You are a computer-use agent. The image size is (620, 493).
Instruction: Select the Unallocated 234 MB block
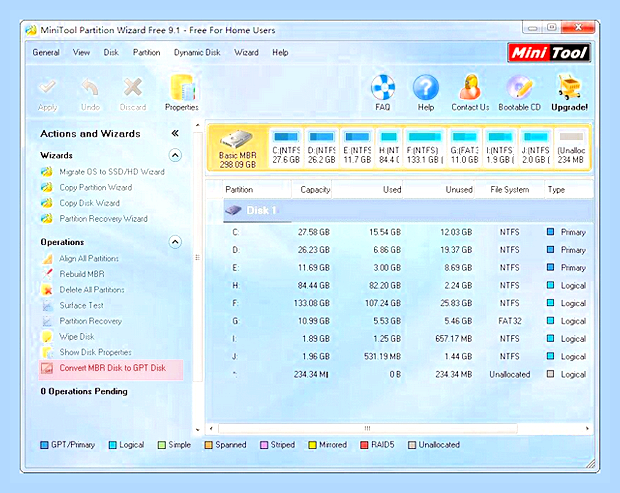pyautogui.click(x=571, y=148)
